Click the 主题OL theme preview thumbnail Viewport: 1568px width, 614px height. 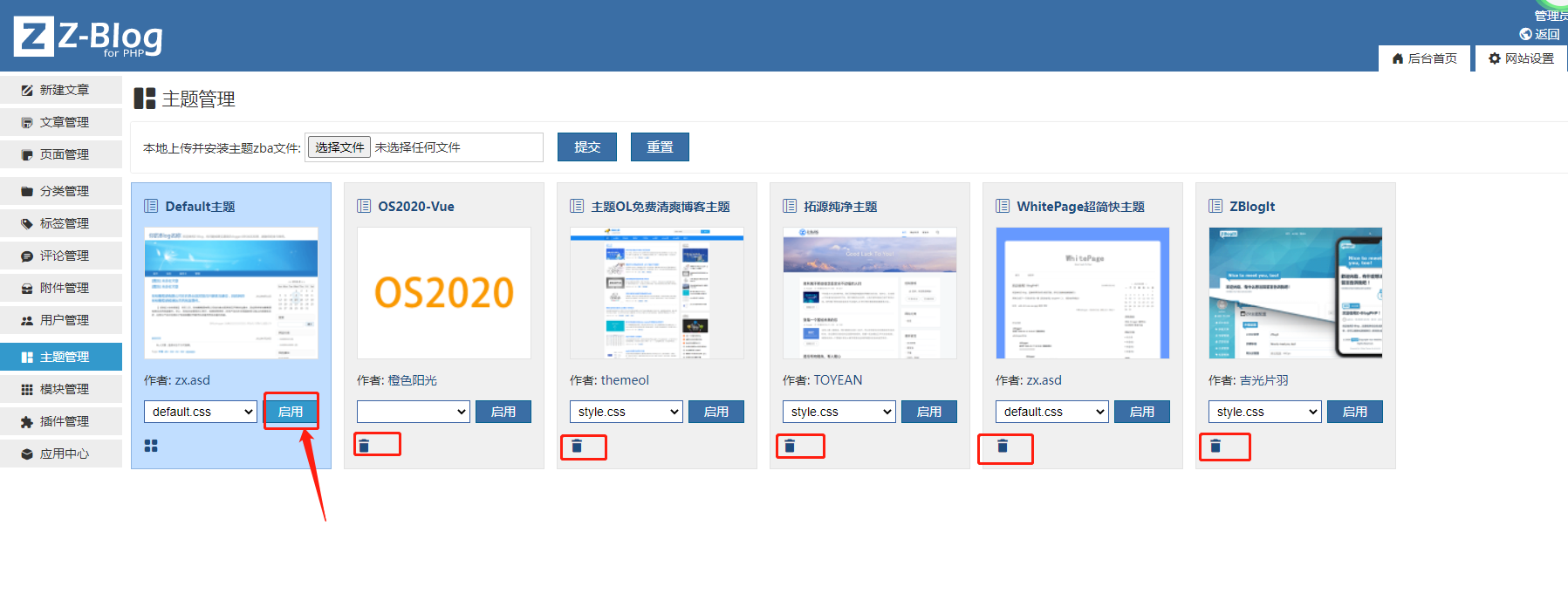(x=657, y=293)
